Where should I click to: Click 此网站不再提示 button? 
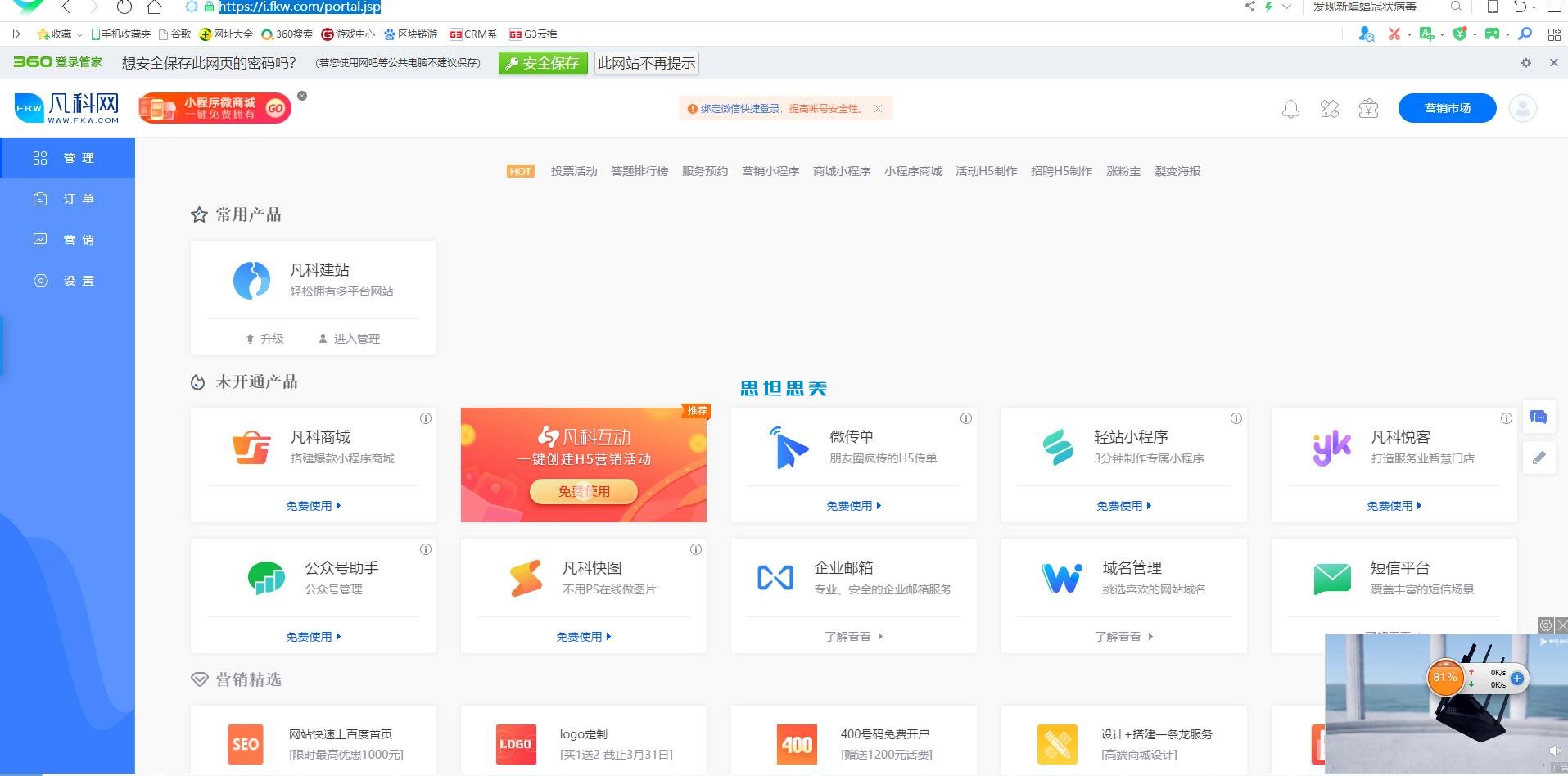[647, 63]
